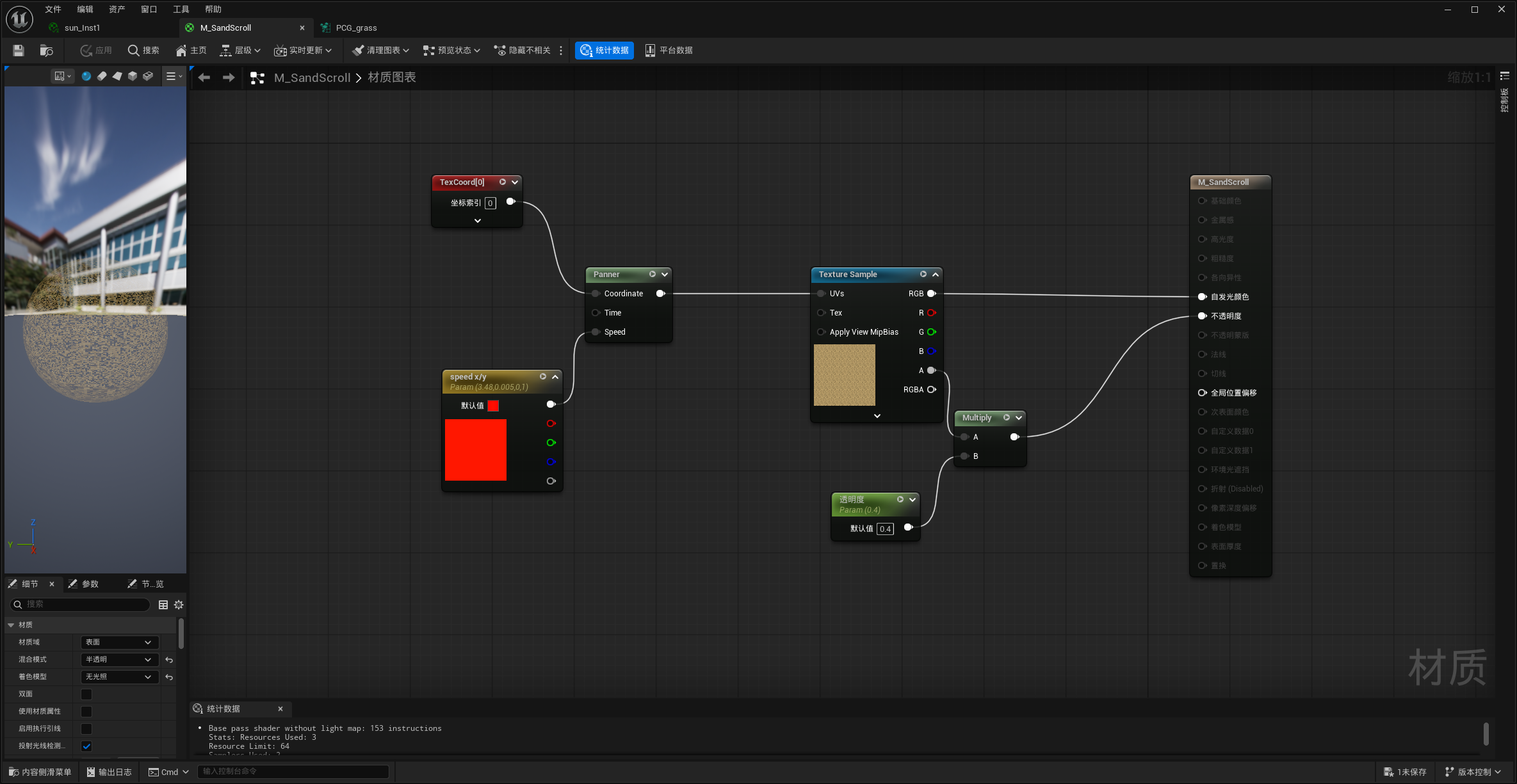Open the 预览状态 dropdown
The width and height of the screenshot is (1517, 784).
[x=451, y=51]
